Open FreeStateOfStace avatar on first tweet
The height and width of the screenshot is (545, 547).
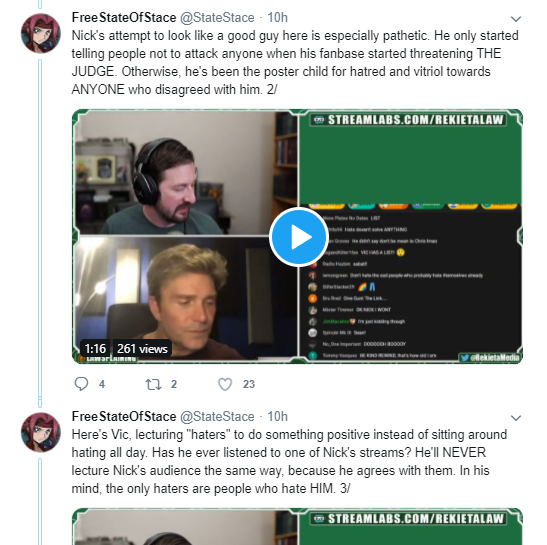tap(41, 33)
